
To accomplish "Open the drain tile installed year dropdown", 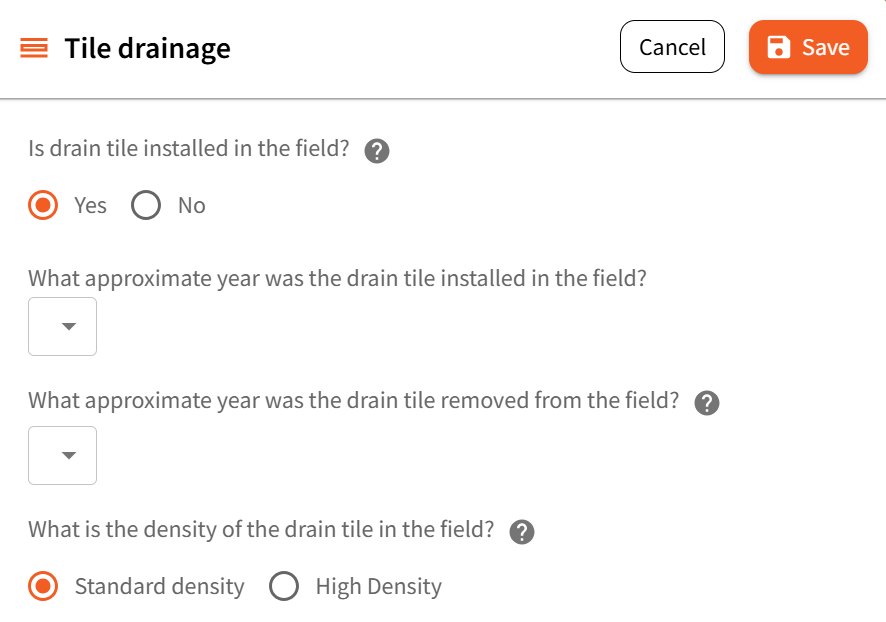I will click(62, 326).
